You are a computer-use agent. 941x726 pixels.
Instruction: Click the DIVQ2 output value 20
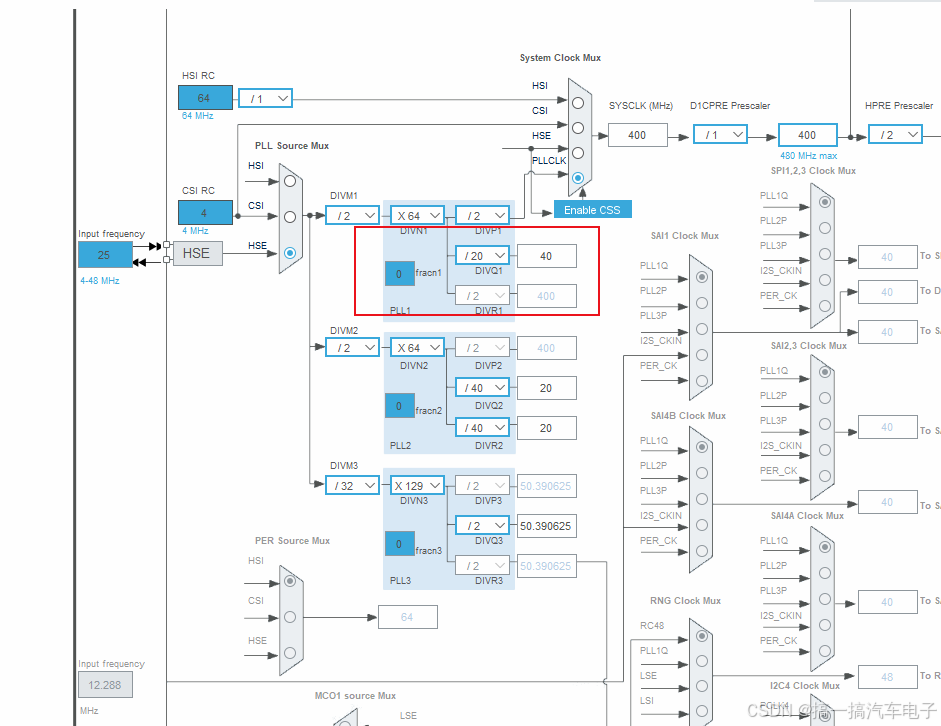546,388
